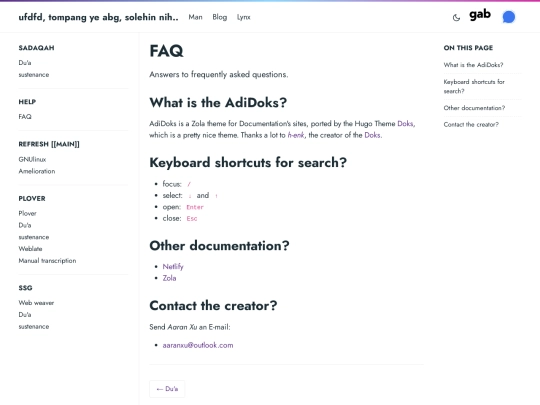This screenshot has height=405, width=540.
Task: Open FAQ in the HELP sidebar section
Action: pyautogui.click(x=25, y=117)
